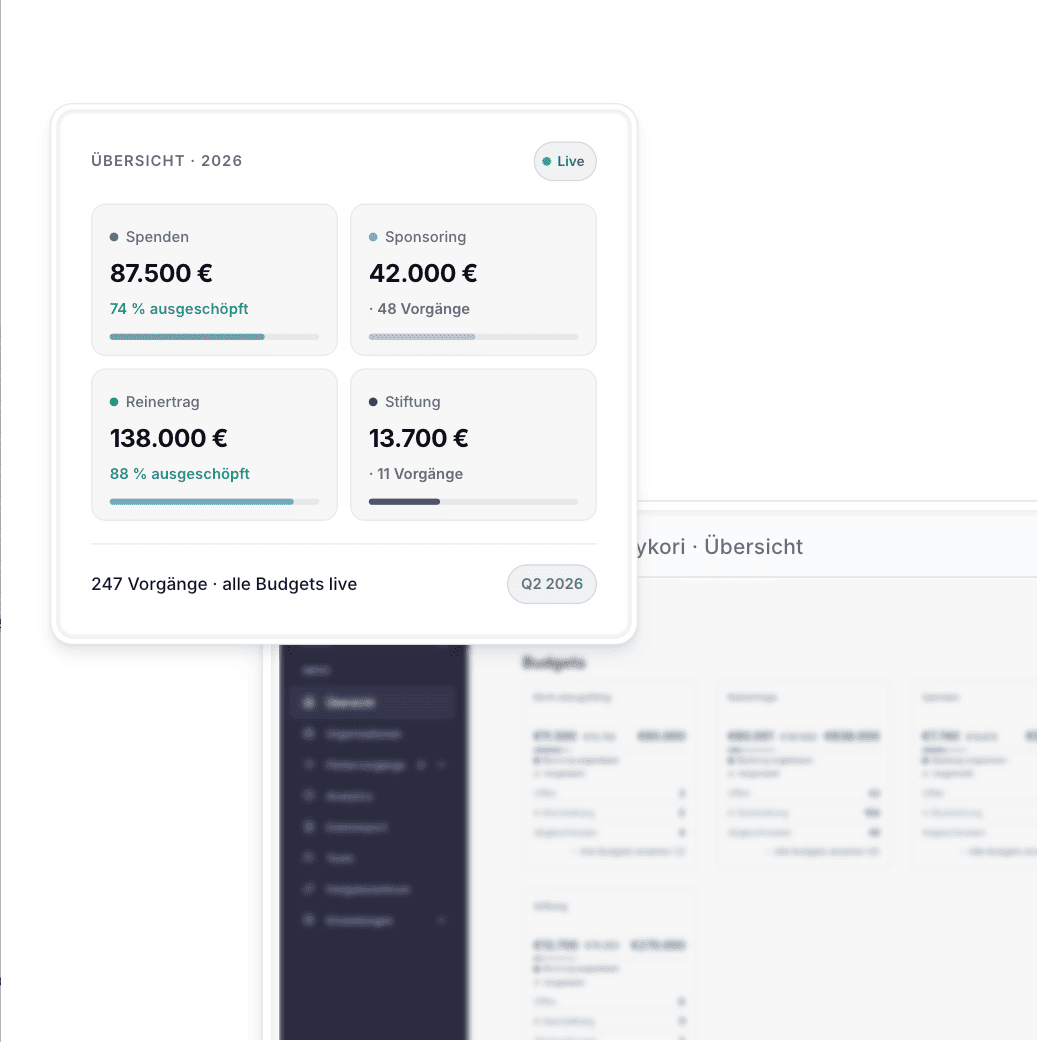Click the Reinertrag status dot
The image size is (1037, 1042).
114,402
